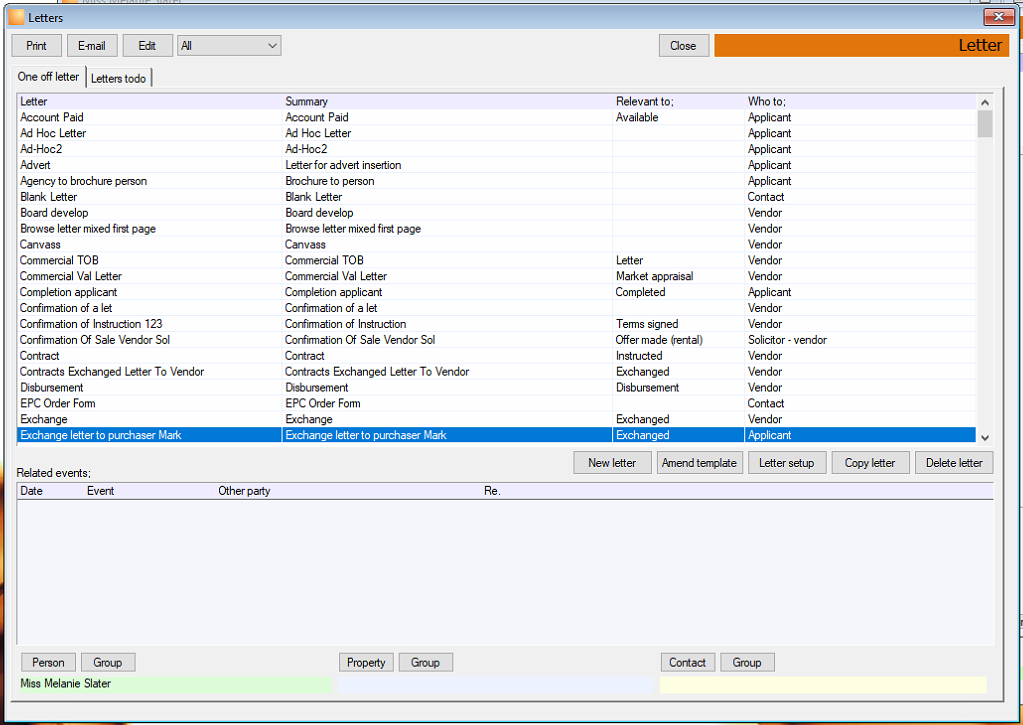Click the Print button
Image resolution: width=1023 pixels, height=725 pixels.
pos(37,46)
